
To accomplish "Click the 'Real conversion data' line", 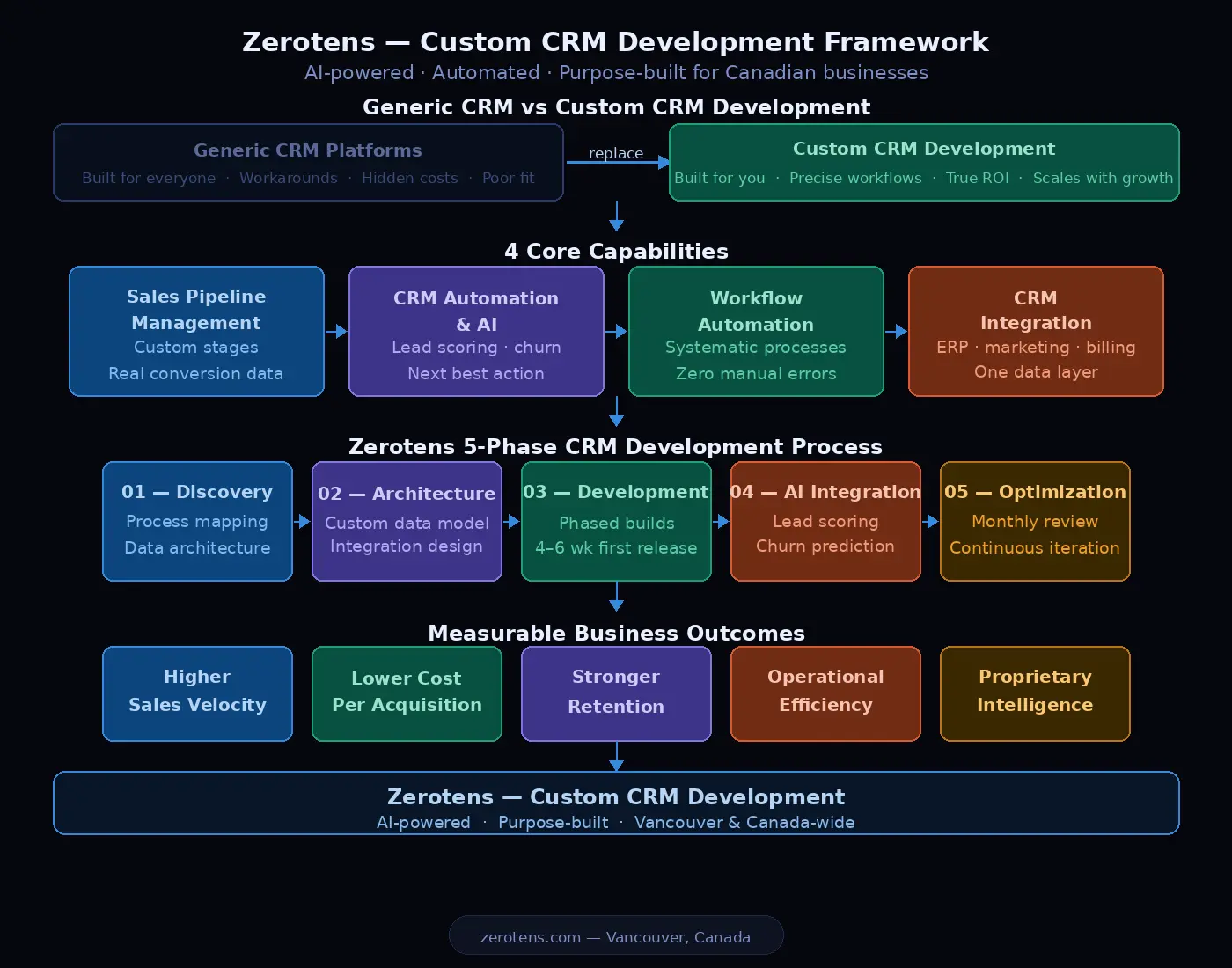I will pyautogui.click(x=196, y=374).
